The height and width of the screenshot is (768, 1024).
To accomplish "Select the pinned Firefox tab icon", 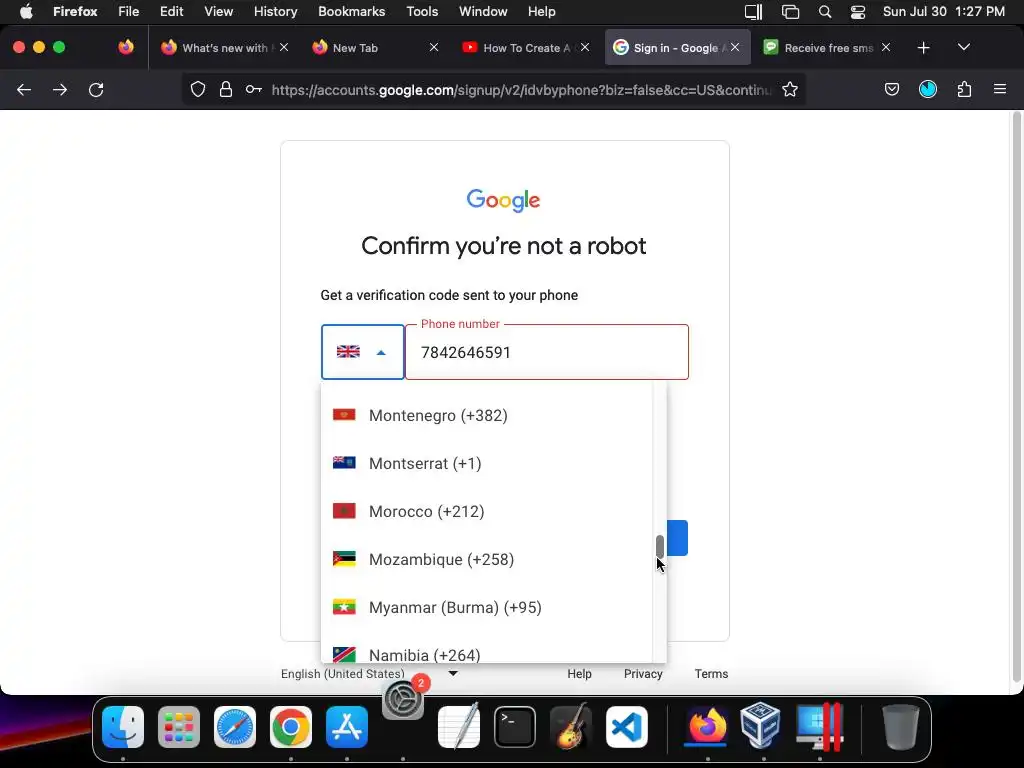I will click(x=126, y=47).
